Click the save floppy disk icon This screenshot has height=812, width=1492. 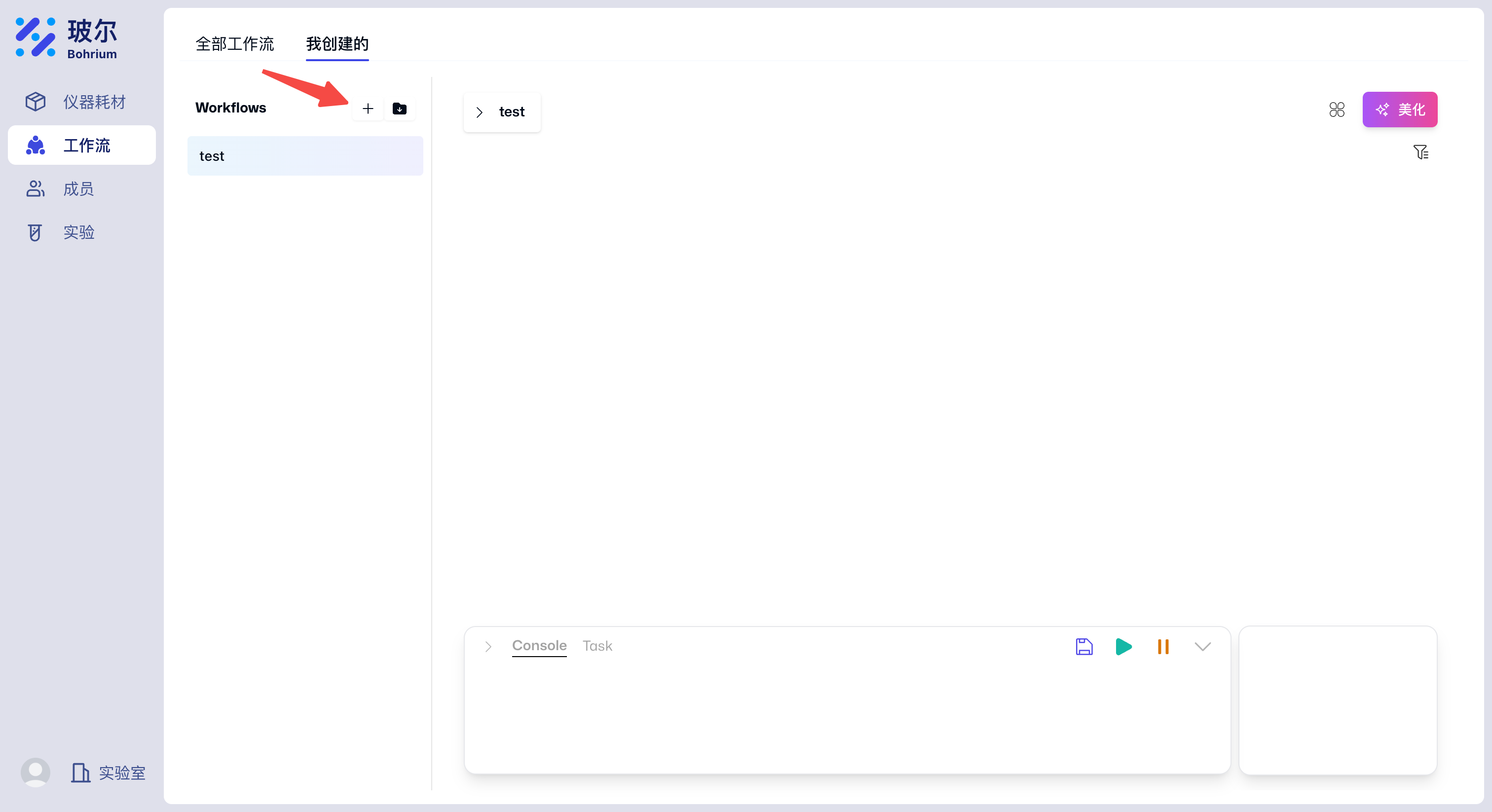pos(1083,646)
